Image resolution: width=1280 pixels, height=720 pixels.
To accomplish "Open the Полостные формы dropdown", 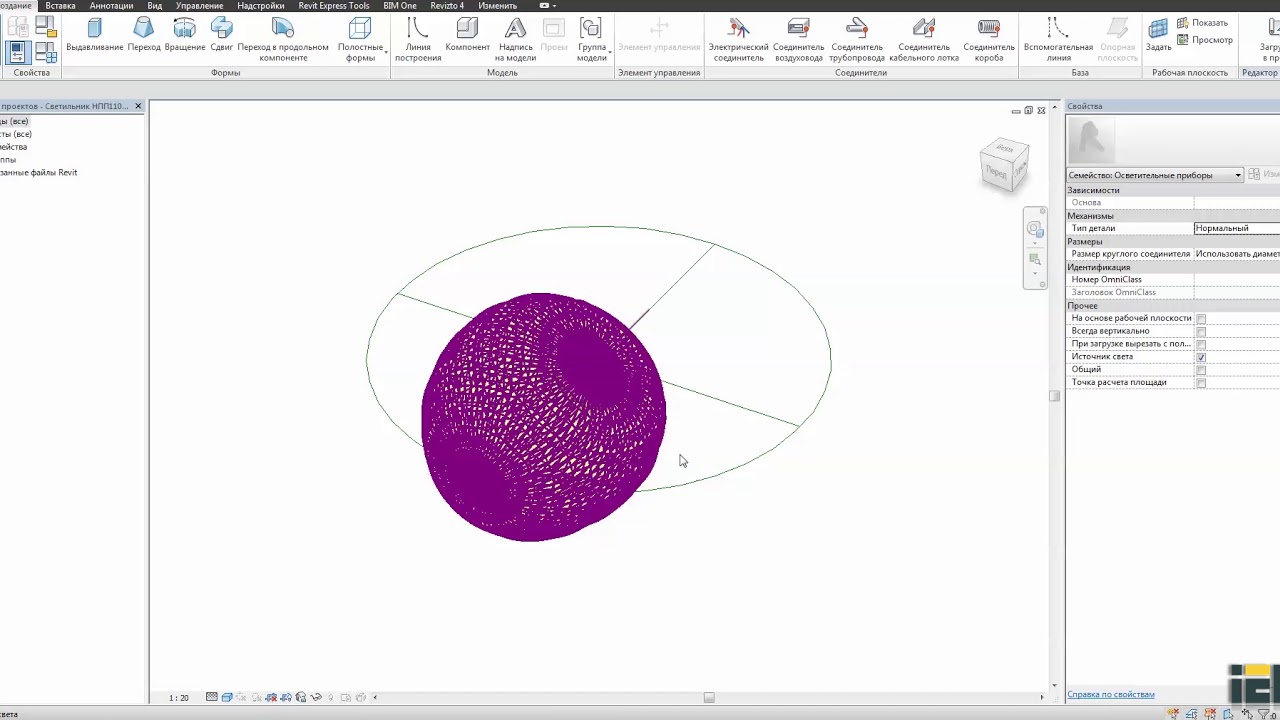I will click(360, 40).
